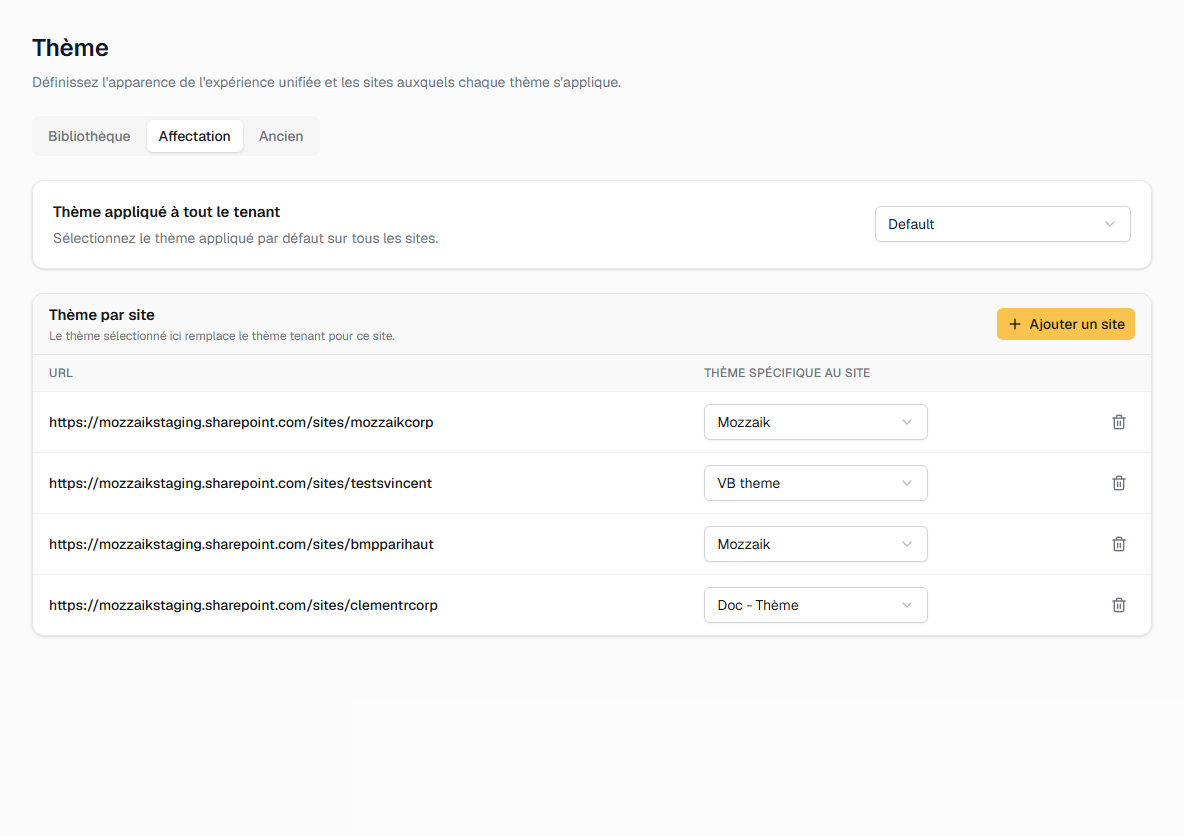The width and height of the screenshot is (1184, 836).
Task: Delete the testsvincent site row
Action: 1118,483
